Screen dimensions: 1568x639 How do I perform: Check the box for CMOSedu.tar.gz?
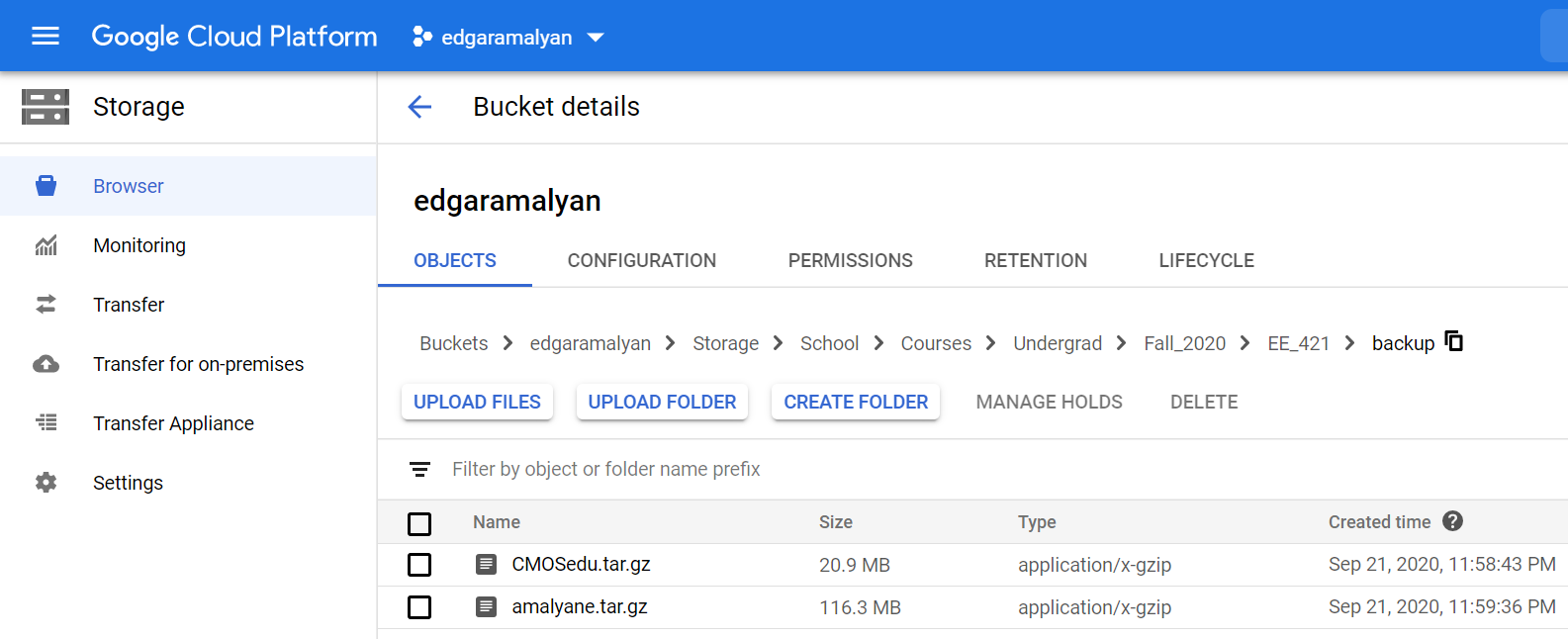click(419, 565)
